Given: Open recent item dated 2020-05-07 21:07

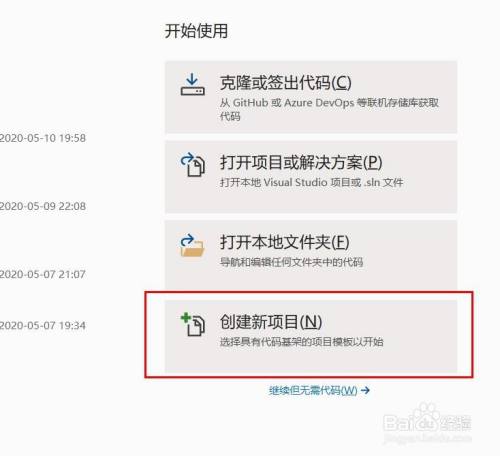Looking at the screenshot, I should [x=43, y=274].
